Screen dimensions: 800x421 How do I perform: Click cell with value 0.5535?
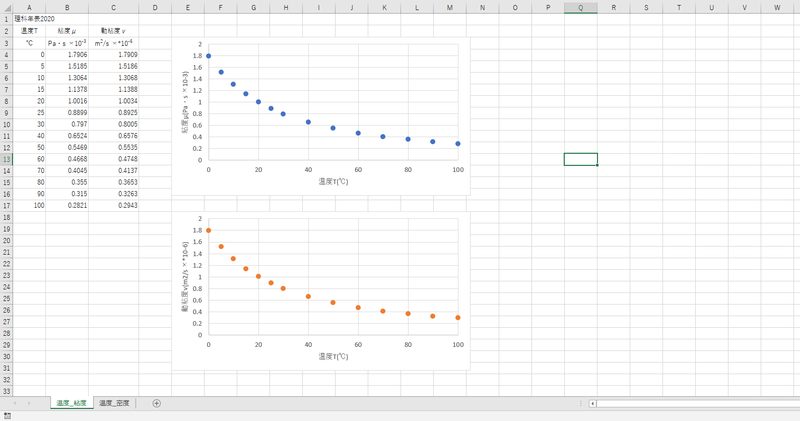113,147
